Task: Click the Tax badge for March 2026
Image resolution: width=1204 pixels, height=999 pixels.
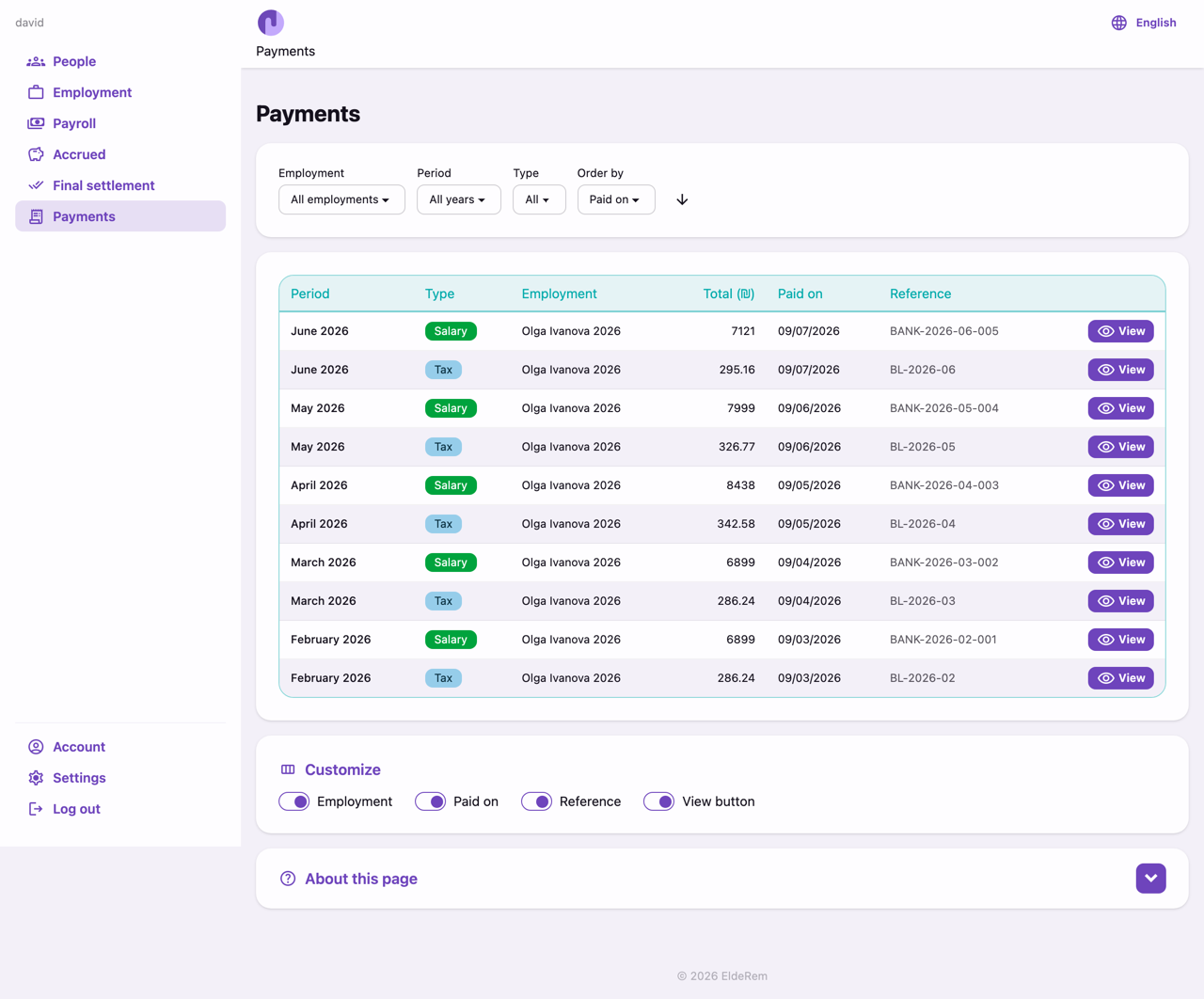Action: (443, 601)
